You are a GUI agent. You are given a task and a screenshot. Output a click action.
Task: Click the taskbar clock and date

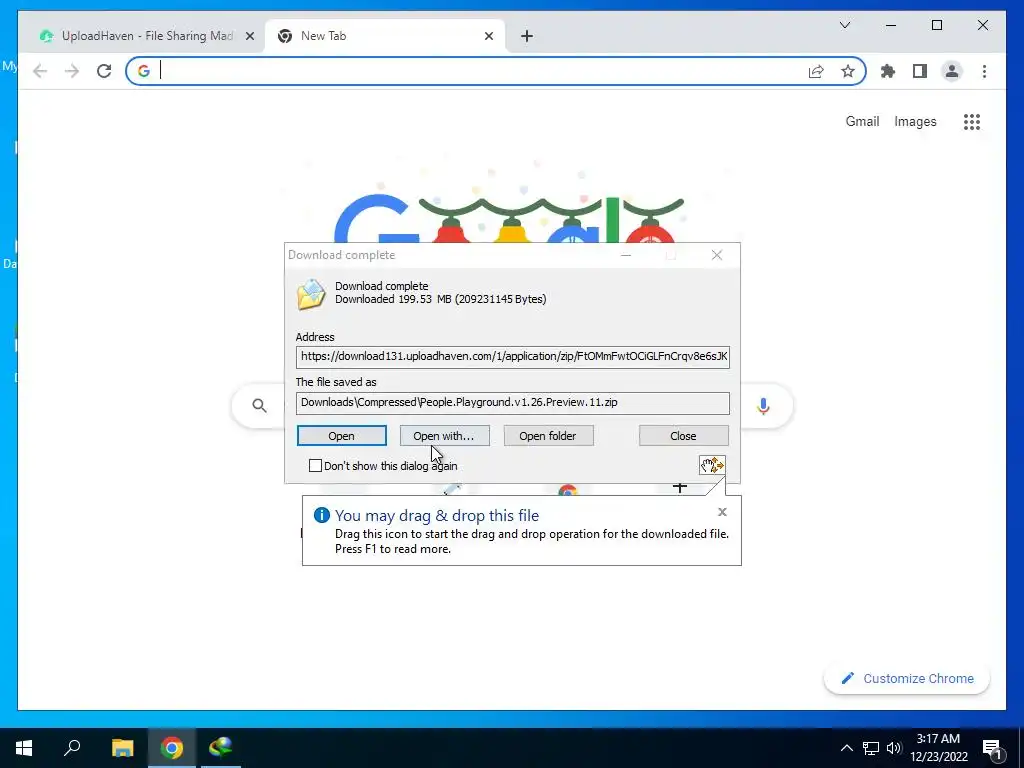(938, 748)
